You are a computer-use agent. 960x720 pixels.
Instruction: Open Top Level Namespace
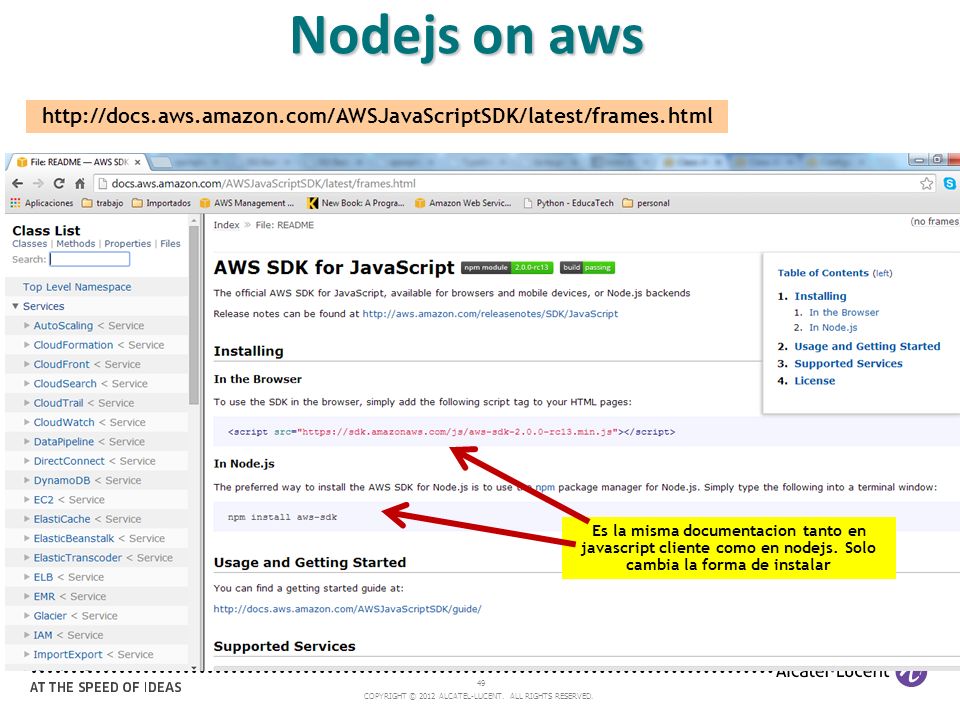[77, 287]
